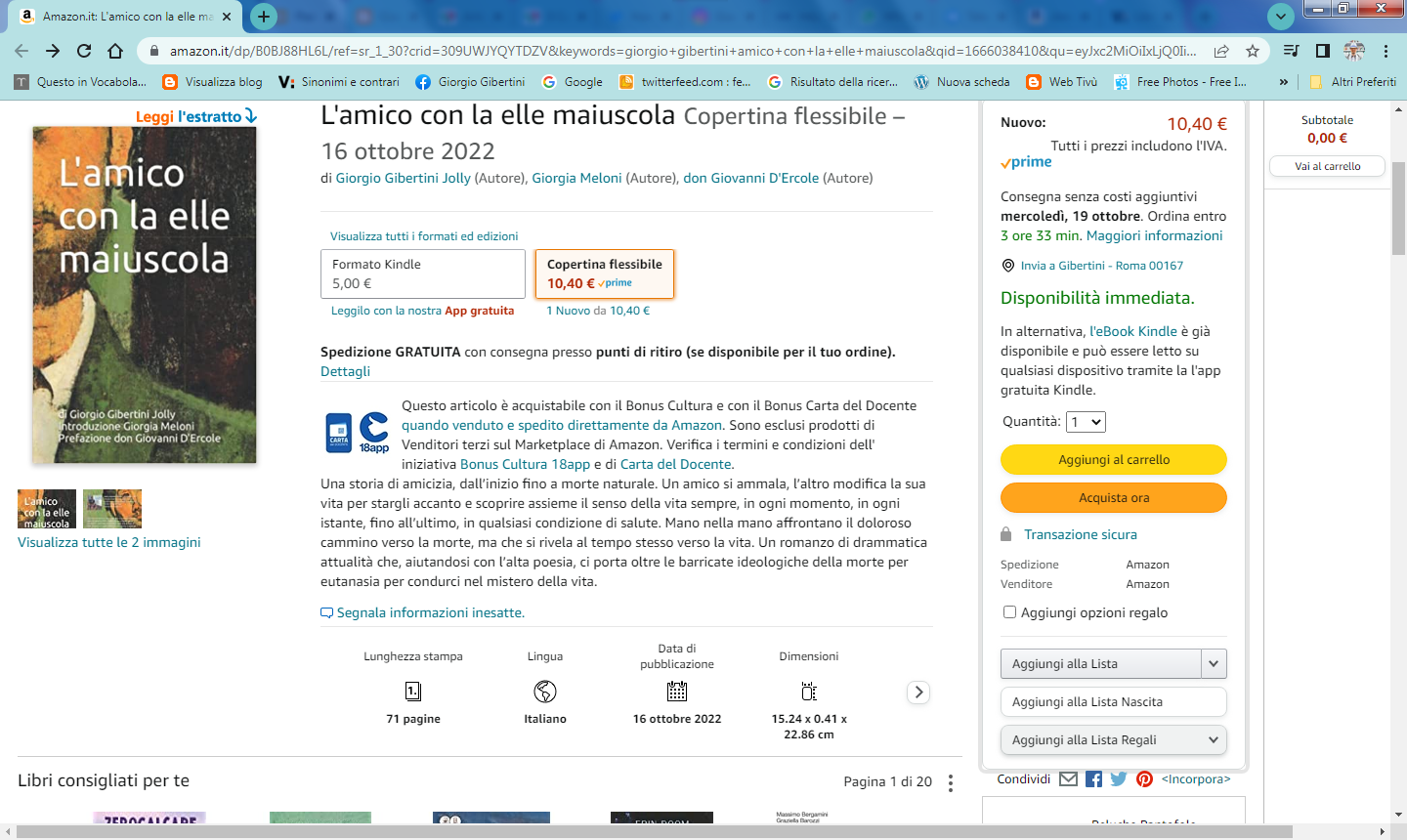
Task: Share this page via address bar icon
Action: tap(1221, 51)
